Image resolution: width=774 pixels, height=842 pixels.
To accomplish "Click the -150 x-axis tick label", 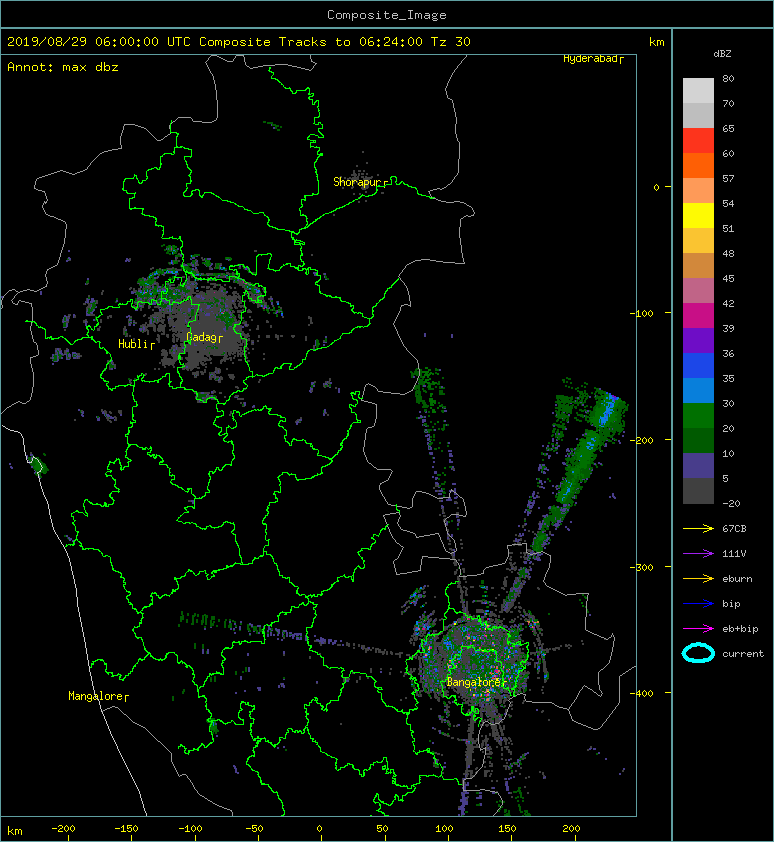I will pyautogui.click(x=126, y=829).
